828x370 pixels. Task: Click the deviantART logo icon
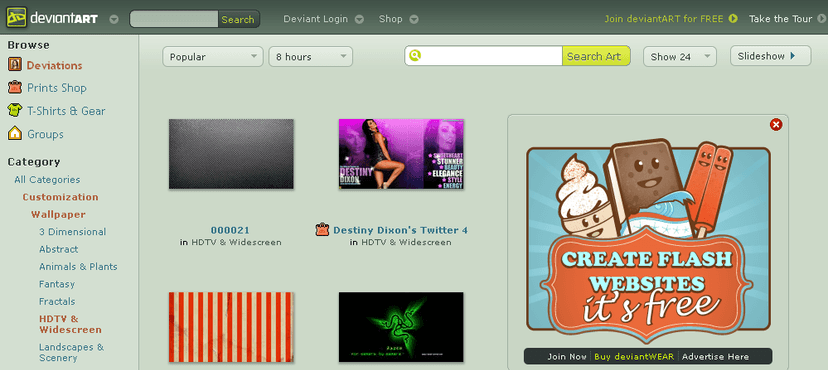pyautogui.click(x=16, y=18)
